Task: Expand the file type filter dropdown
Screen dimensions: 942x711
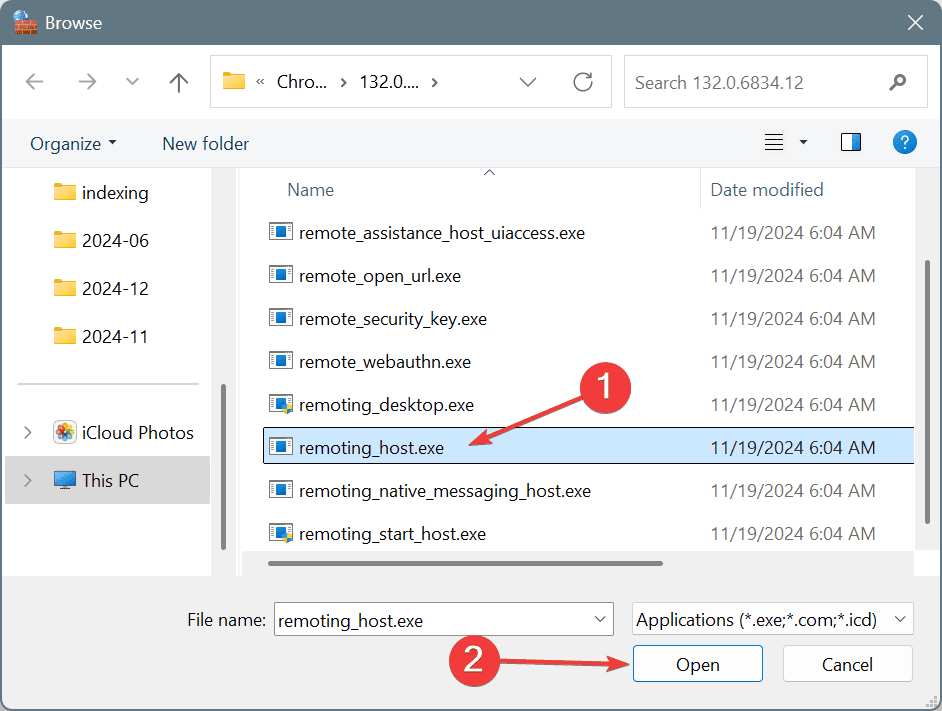Action: click(900, 620)
